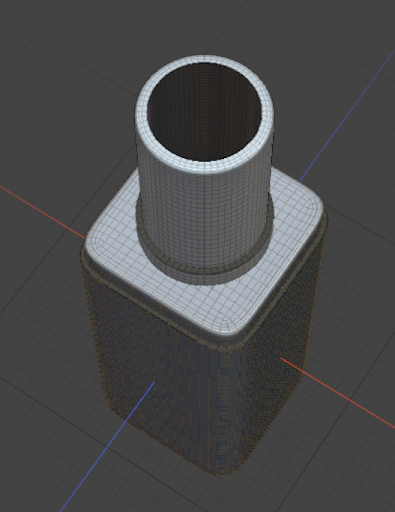Click the red X axis line at left

coord(42,212)
